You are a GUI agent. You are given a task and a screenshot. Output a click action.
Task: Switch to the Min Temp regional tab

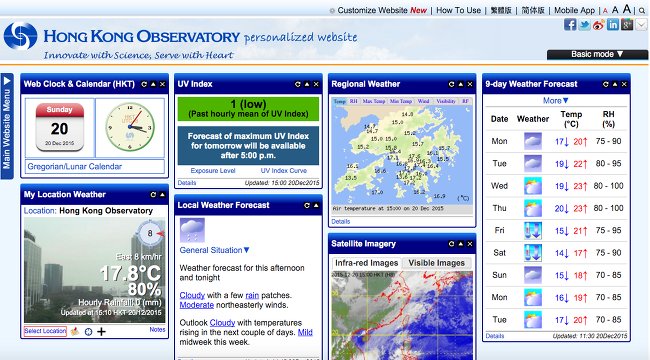click(401, 101)
